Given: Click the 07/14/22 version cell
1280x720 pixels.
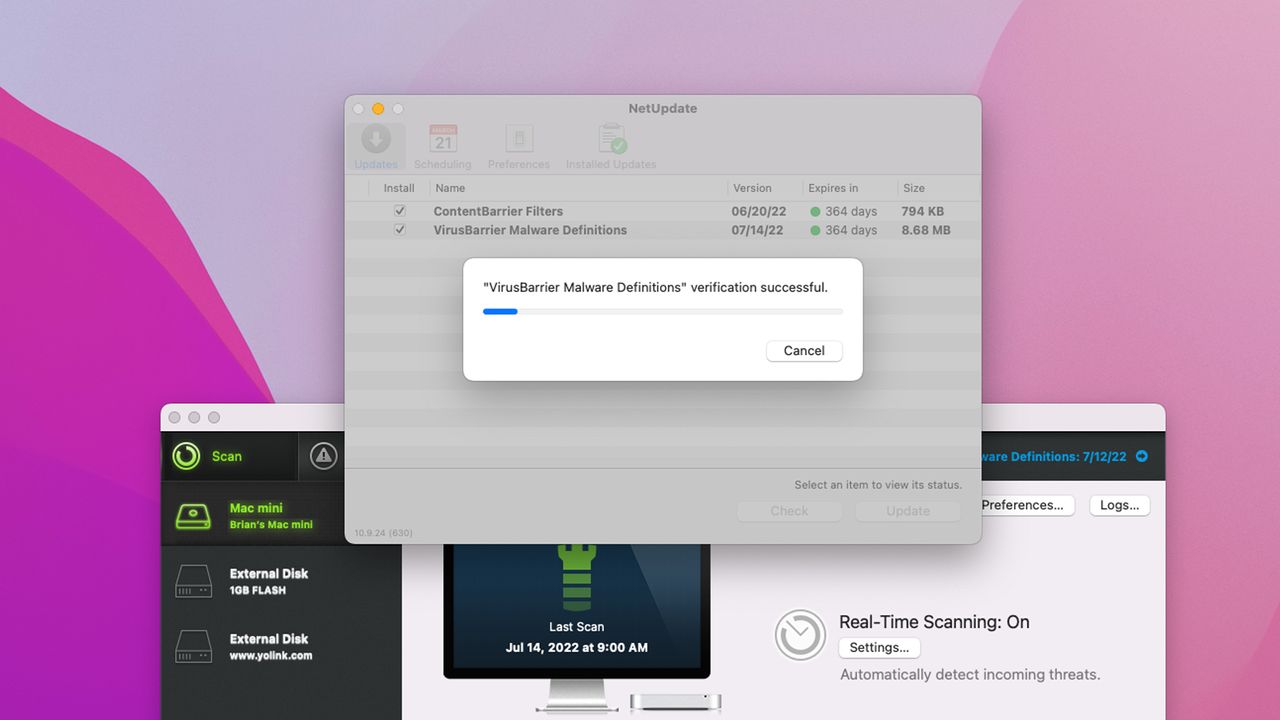Looking at the screenshot, I should pos(759,230).
